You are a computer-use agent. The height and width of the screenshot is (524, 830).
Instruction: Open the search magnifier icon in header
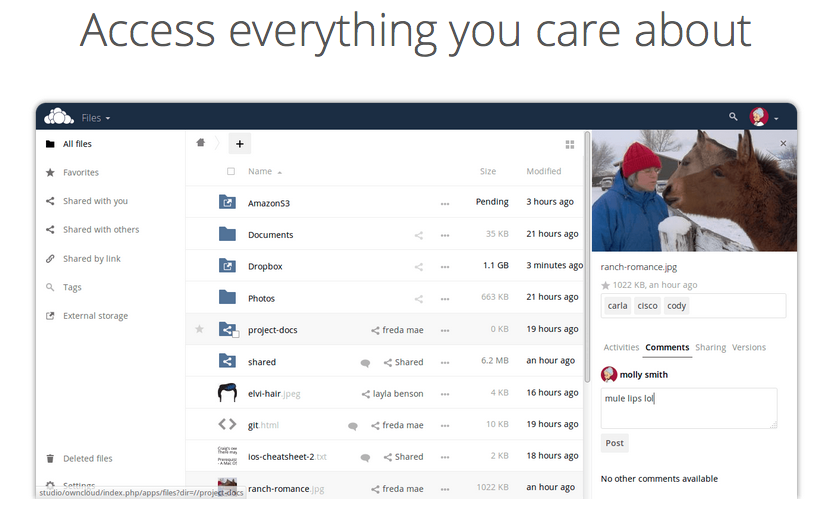[x=733, y=116]
